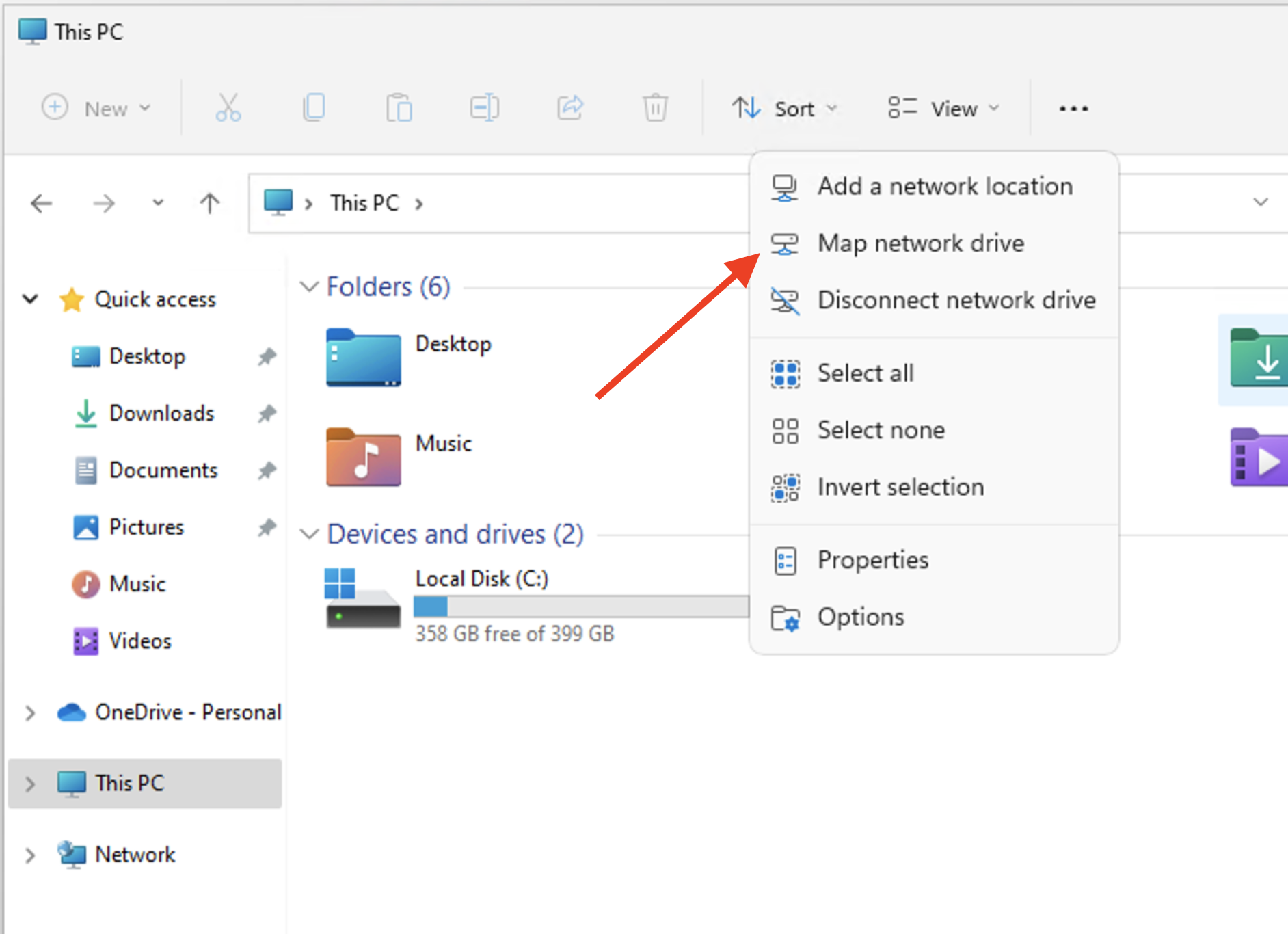This screenshot has height=934, width=1288.
Task: Open the See more ellipsis menu
Action: pyautogui.click(x=1072, y=108)
